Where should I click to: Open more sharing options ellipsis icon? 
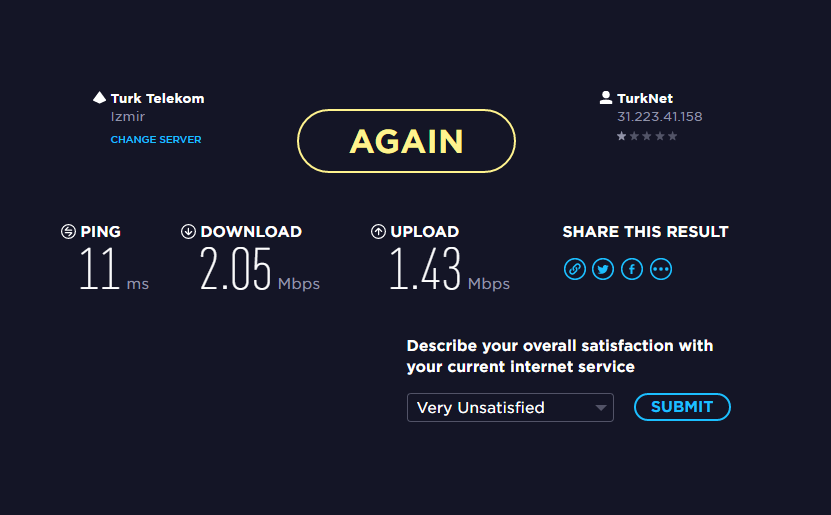click(x=661, y=269)
